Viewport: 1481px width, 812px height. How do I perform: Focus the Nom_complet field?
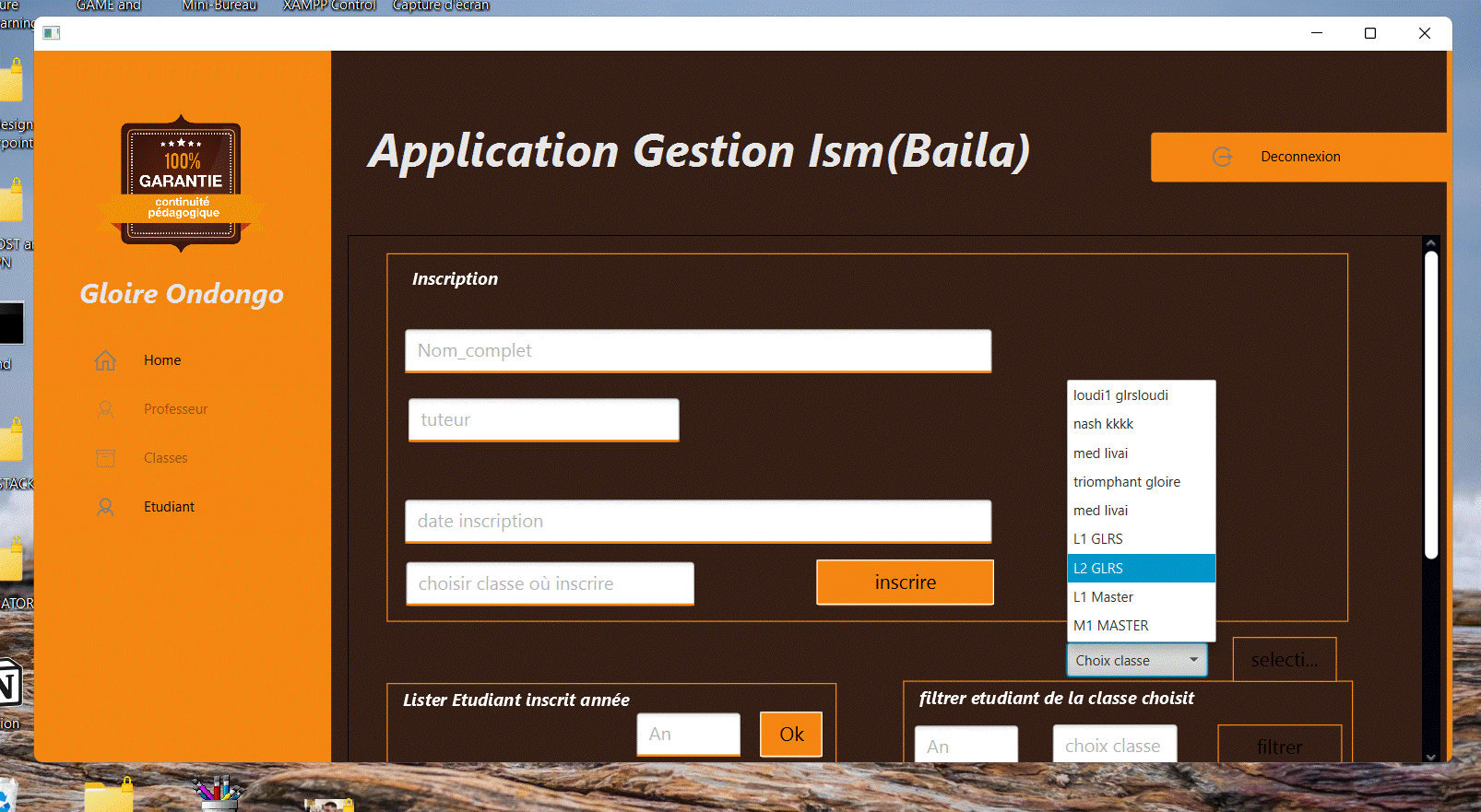click(698, 351)
